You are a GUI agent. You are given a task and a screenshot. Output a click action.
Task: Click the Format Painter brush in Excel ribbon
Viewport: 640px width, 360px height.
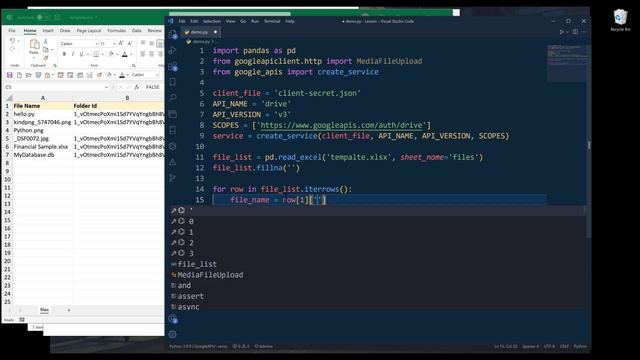pyautogui.click(x=46, y=58)
